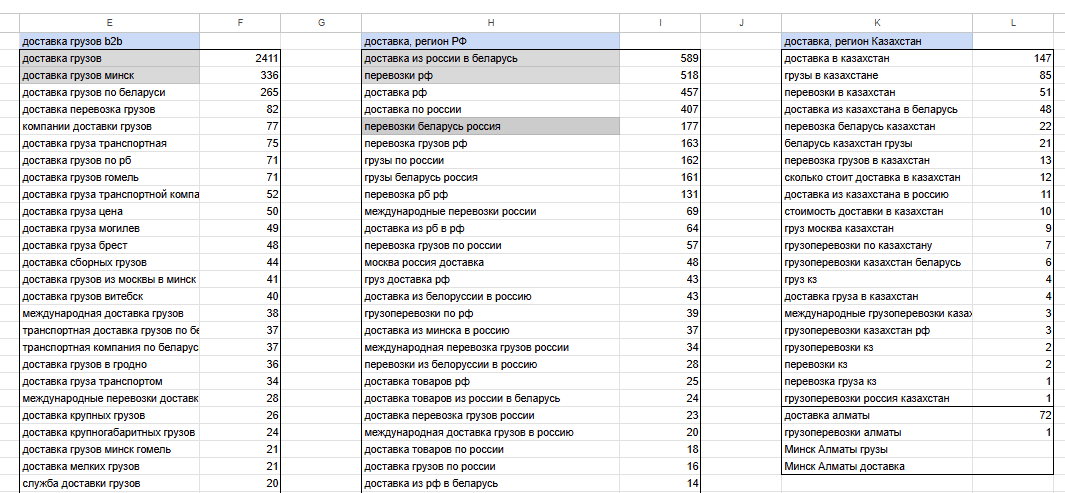Select the cell with value 2411

tap(240, 58)
